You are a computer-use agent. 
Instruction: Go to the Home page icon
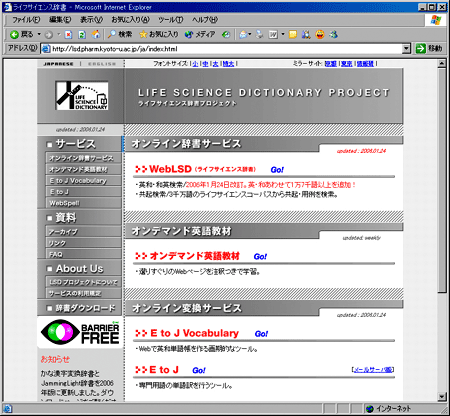tap(96, 34)
